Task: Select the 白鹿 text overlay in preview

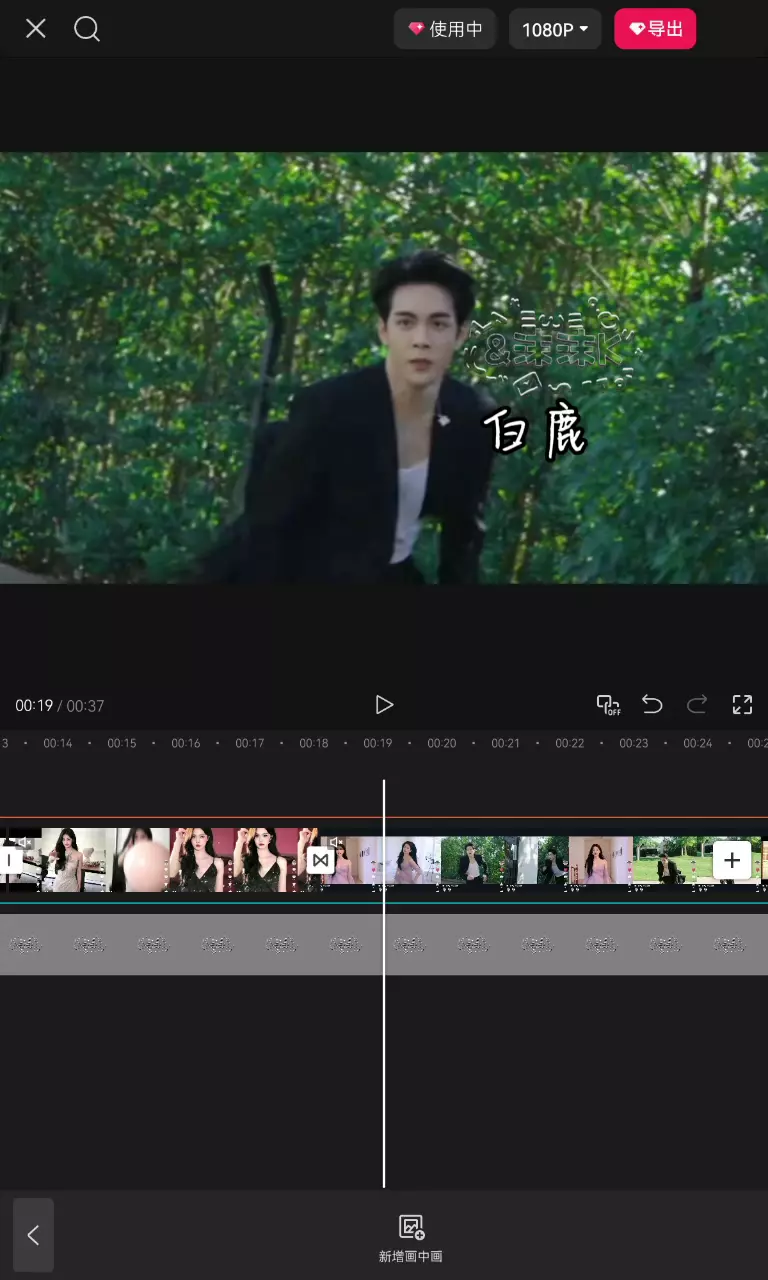Action: (534, 433)
